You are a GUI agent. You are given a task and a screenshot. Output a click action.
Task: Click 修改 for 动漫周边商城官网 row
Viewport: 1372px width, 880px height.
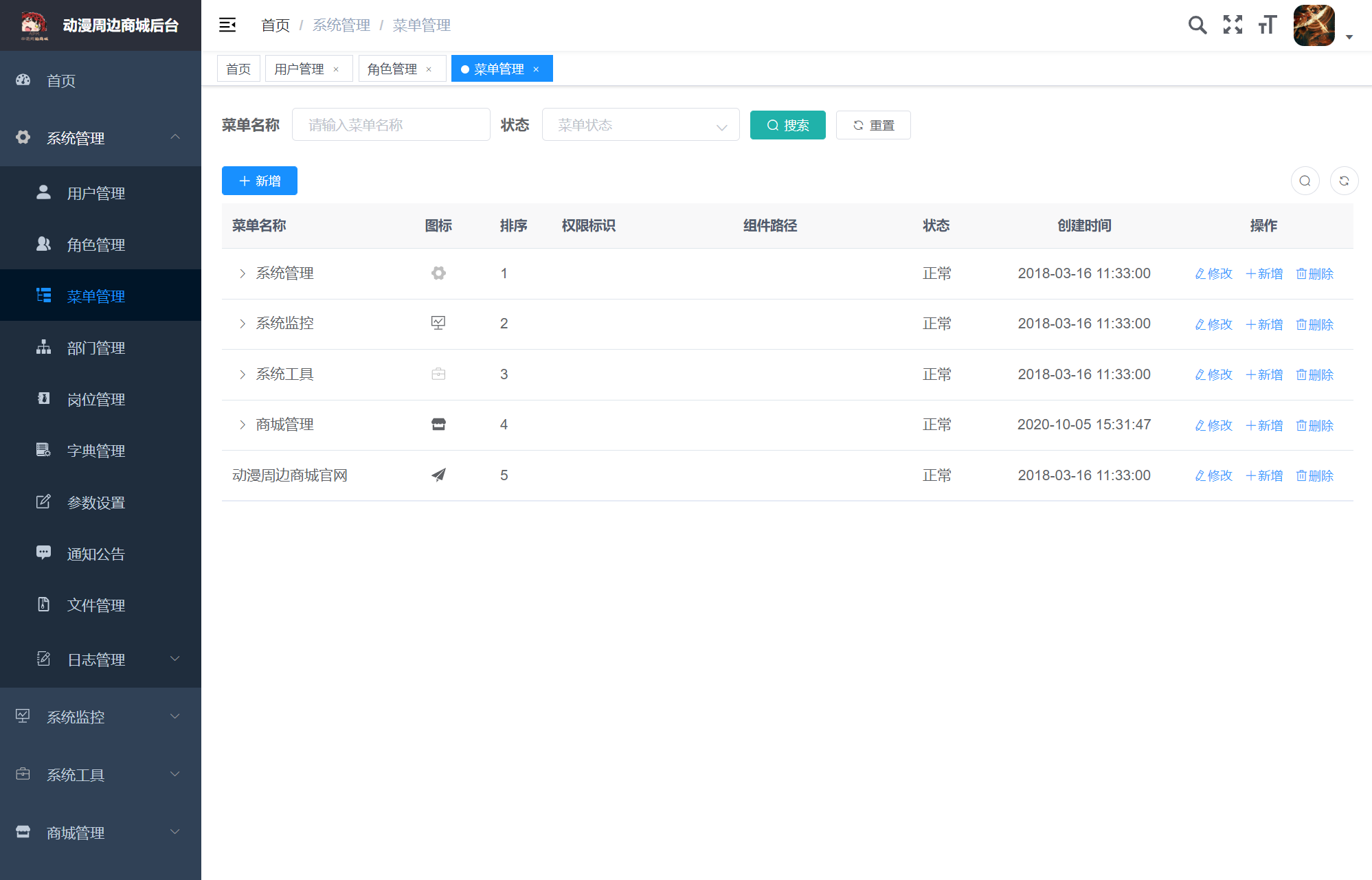(x=1213, y=475)
